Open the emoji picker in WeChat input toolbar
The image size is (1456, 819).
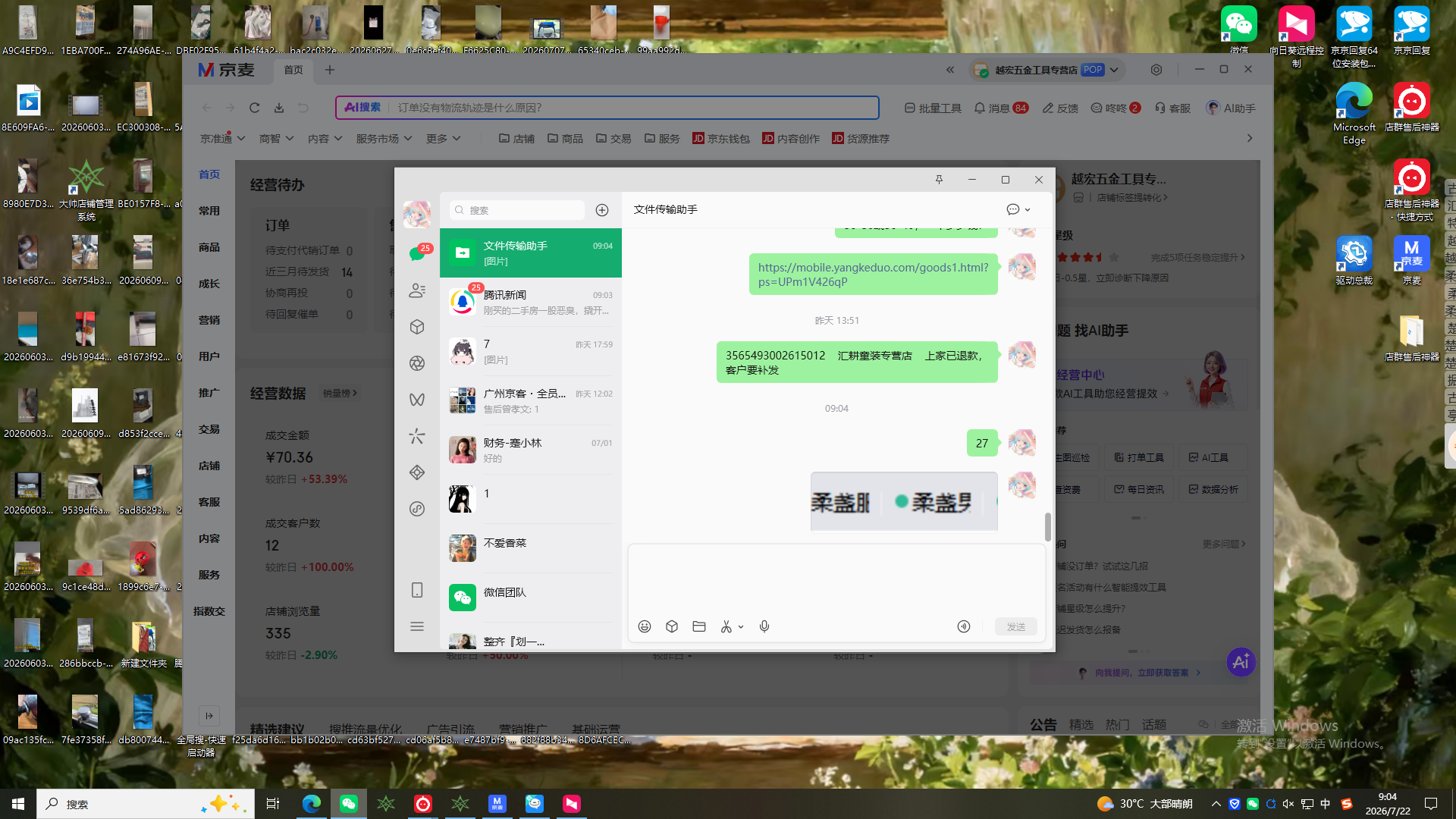[645, 626]
